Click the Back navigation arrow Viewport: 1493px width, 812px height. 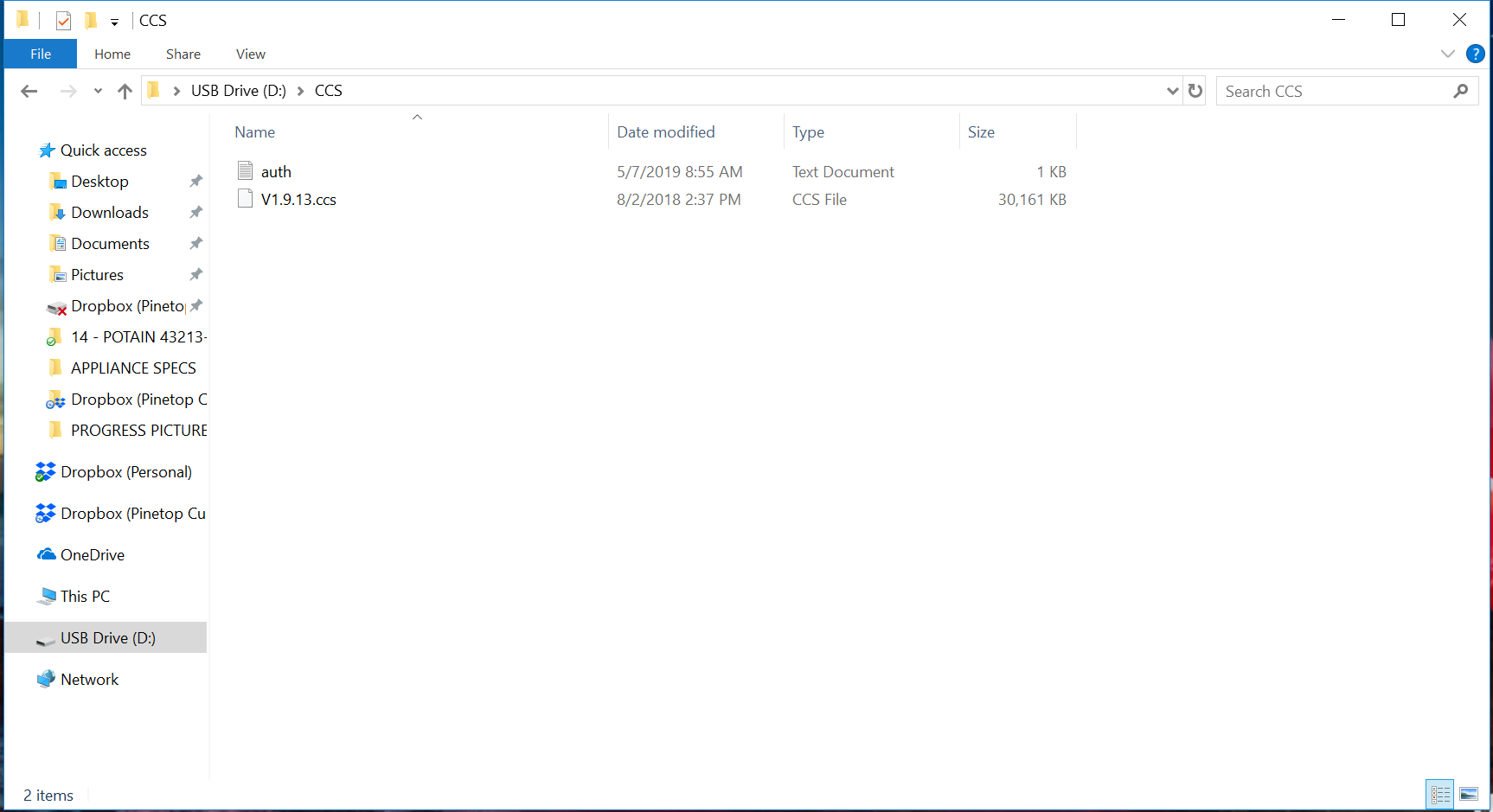(29, 91)
